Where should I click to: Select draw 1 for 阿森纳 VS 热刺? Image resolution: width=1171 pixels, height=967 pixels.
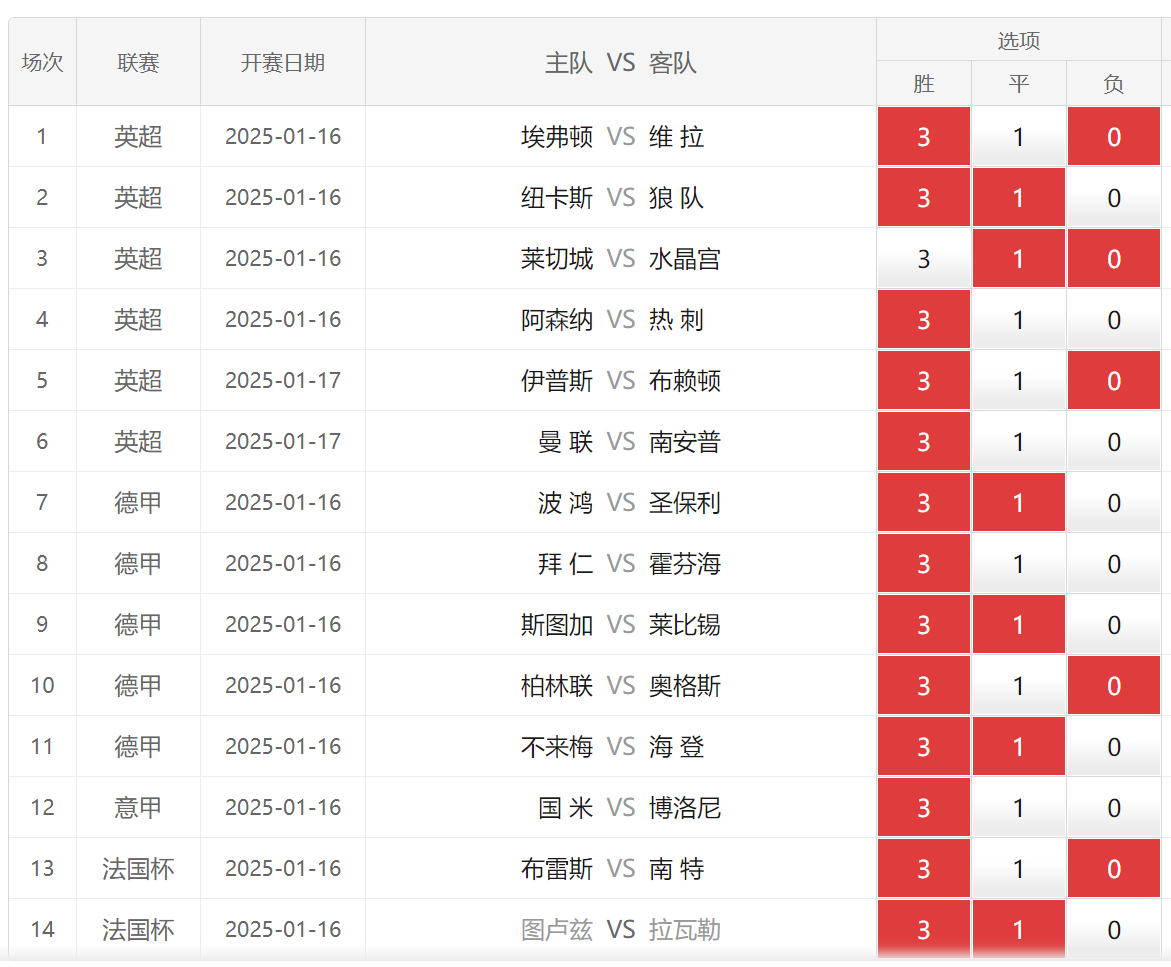coord(1019,320)
